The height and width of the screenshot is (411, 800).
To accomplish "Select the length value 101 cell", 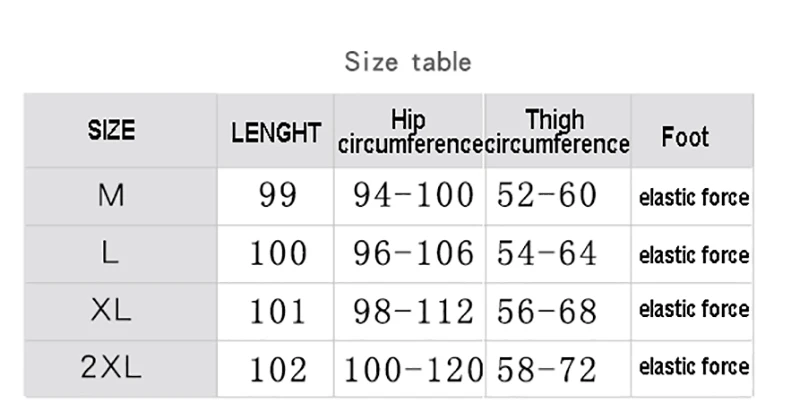I will point(278,312).
